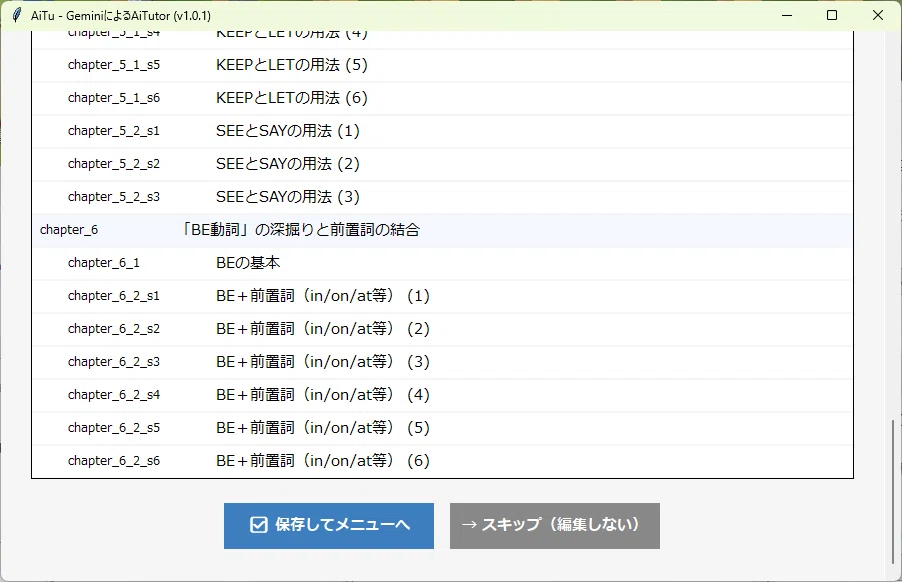Viewport: 902px width, 582px height.
Task: Select row chapter_6_2_s1
Action: [442, 296]
